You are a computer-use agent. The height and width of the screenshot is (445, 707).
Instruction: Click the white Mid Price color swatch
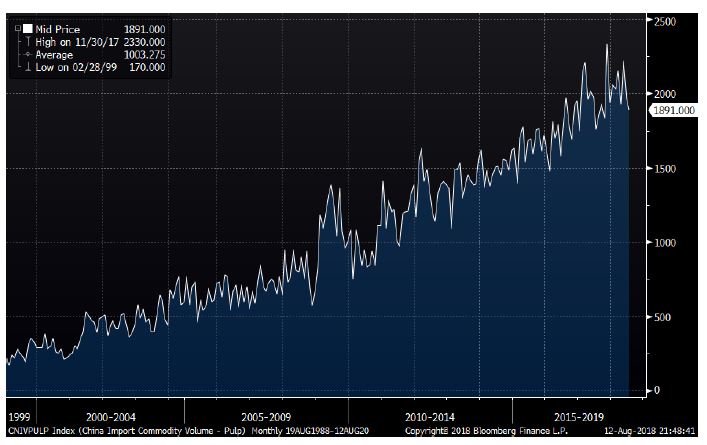click(x=27, y=30)
